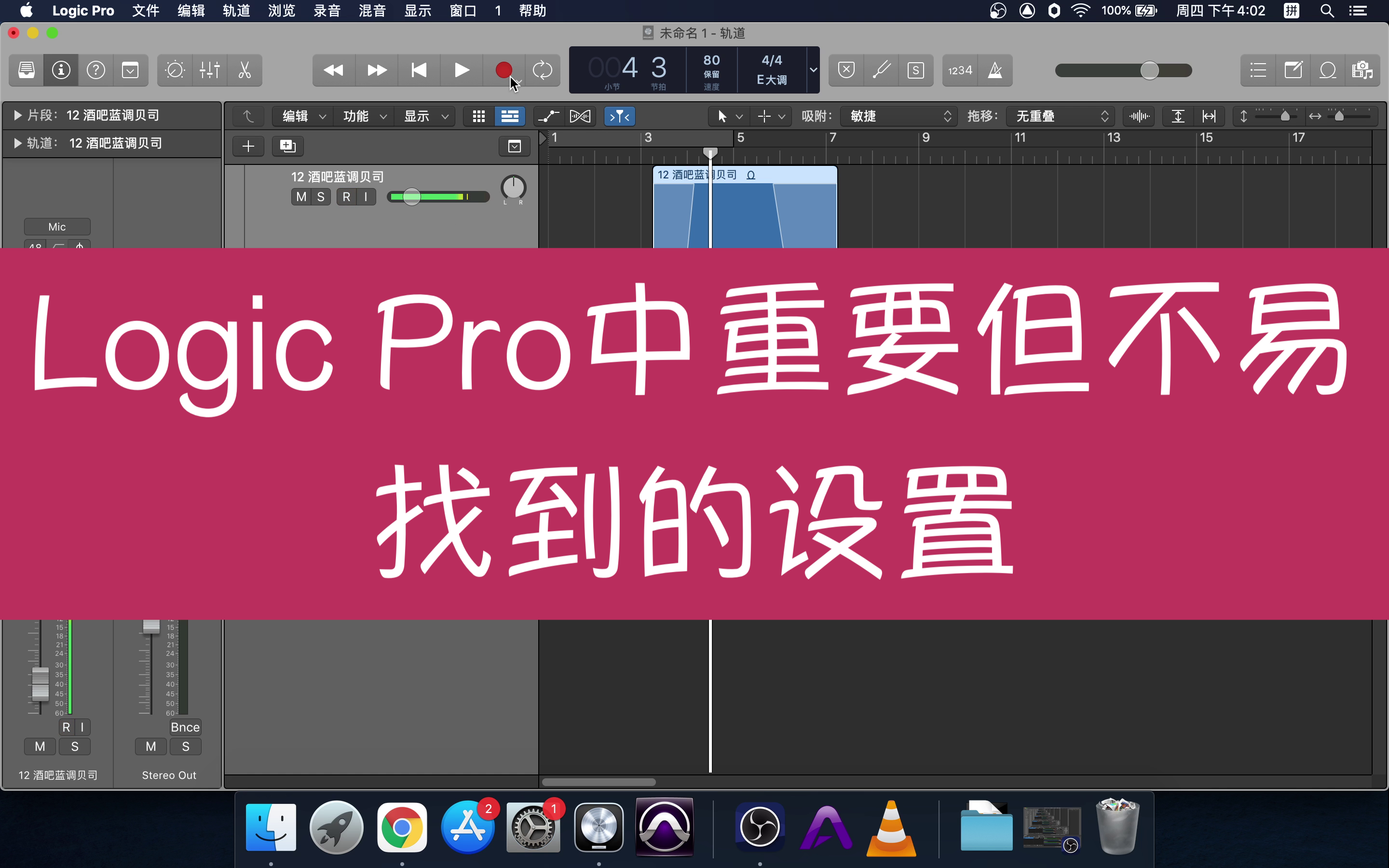
Task: Toggle Show Automation icon
Action: 548,116
